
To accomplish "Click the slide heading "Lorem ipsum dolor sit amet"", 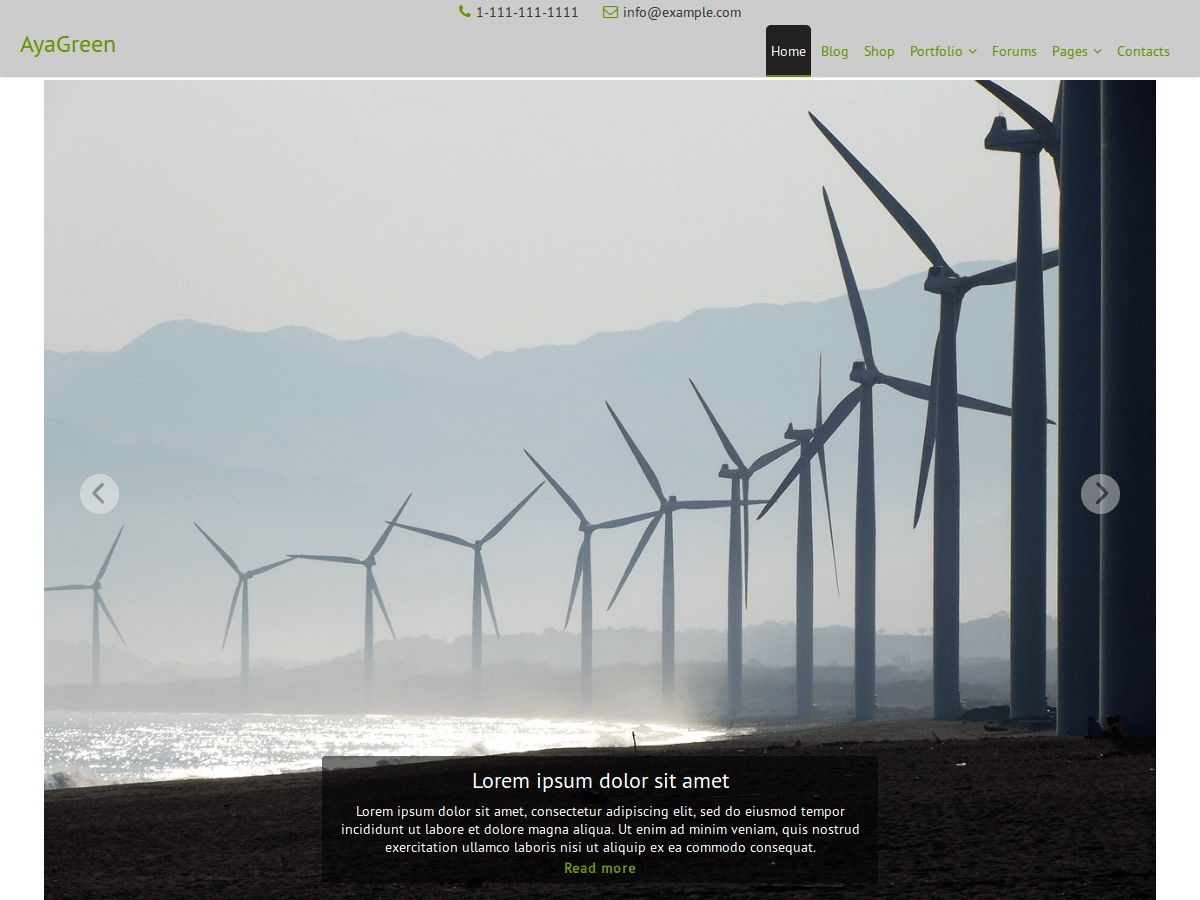I will [600, 781].
